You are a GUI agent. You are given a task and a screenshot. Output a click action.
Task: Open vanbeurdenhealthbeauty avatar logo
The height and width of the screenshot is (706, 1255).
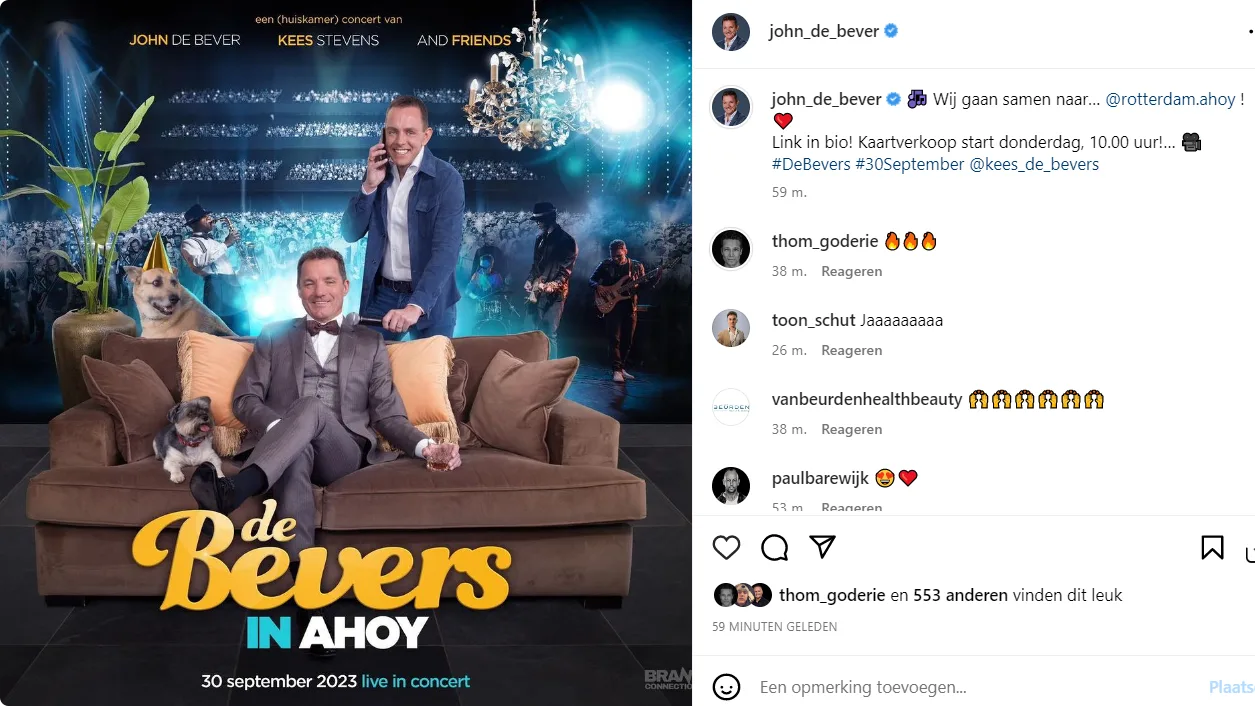731,407
